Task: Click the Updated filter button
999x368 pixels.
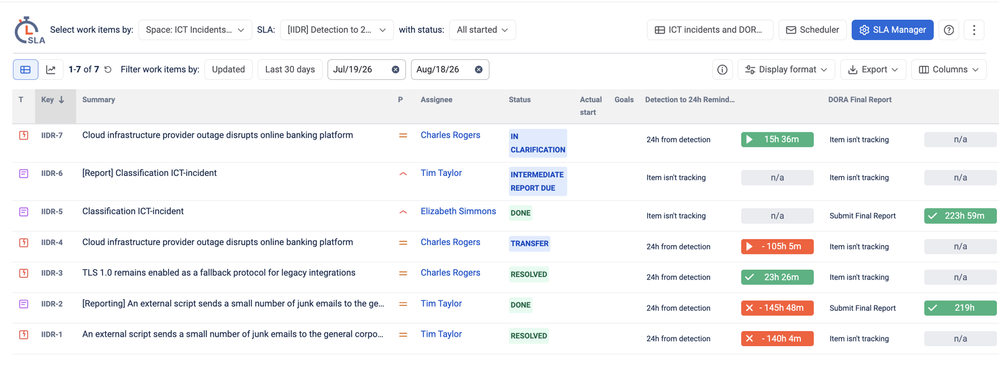Action: coord(228,70)
